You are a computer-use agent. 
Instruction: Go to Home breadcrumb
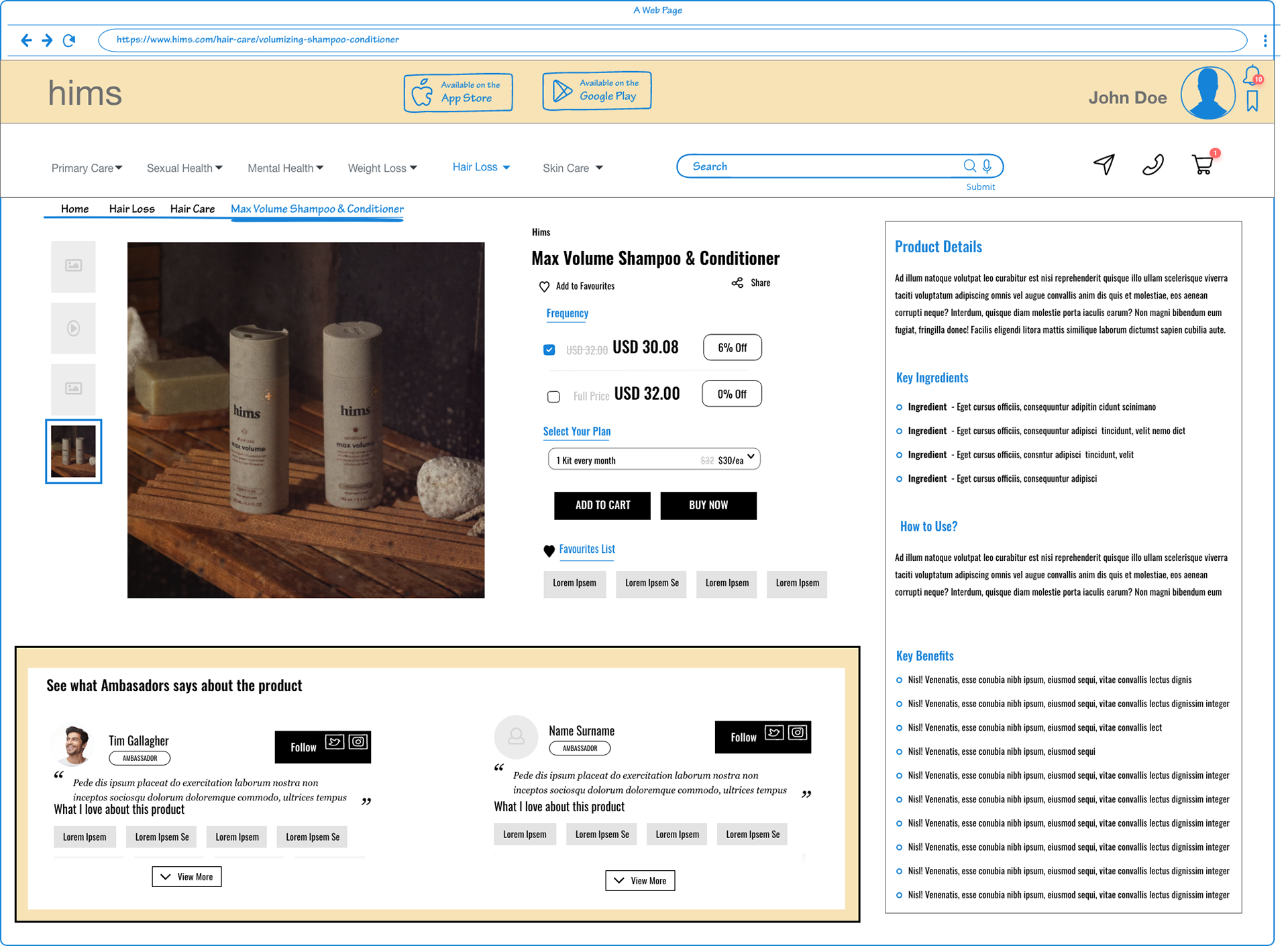pyautogui.click(x=74, y=209)
